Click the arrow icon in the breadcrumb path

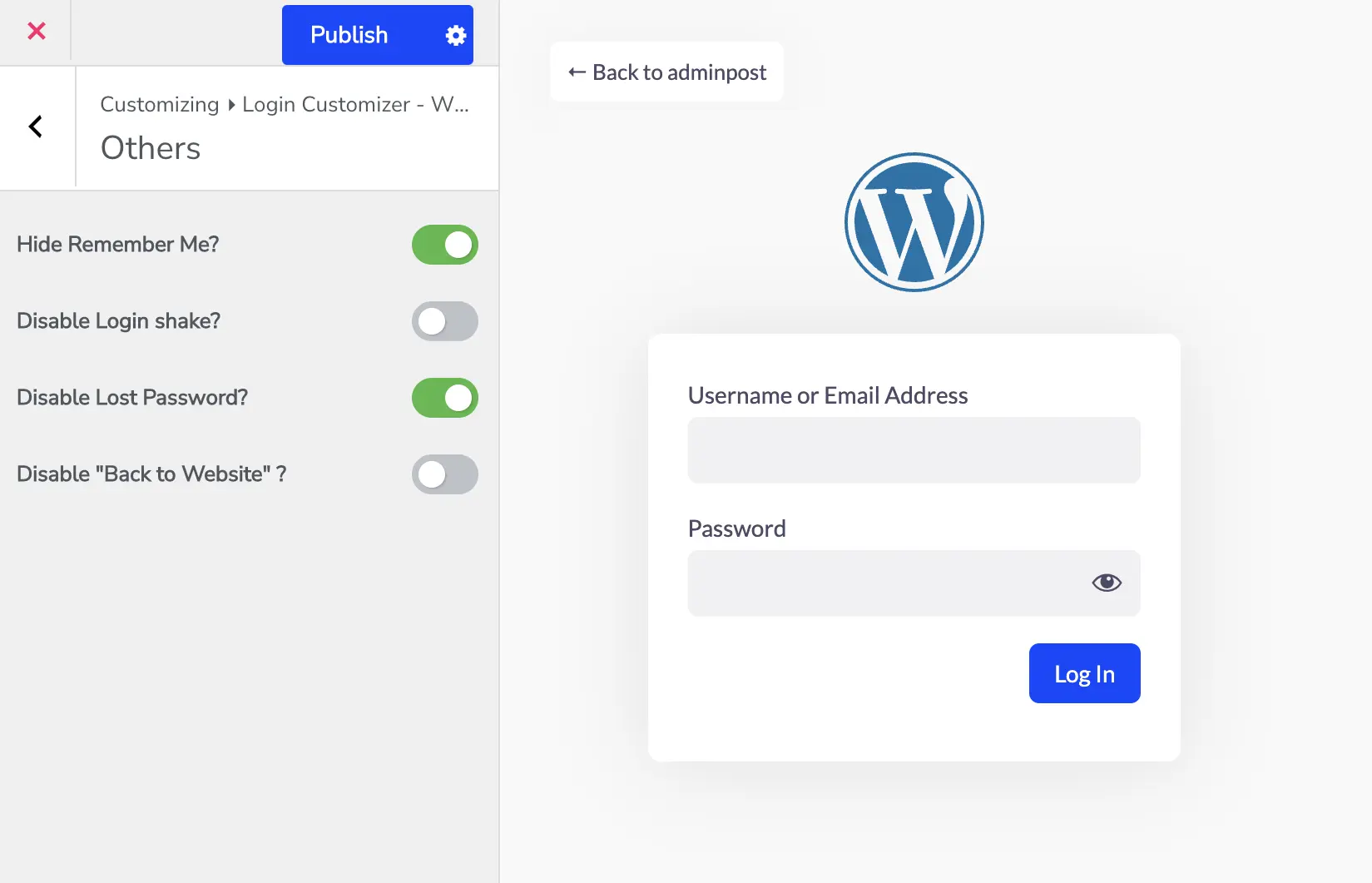(230, 105)
